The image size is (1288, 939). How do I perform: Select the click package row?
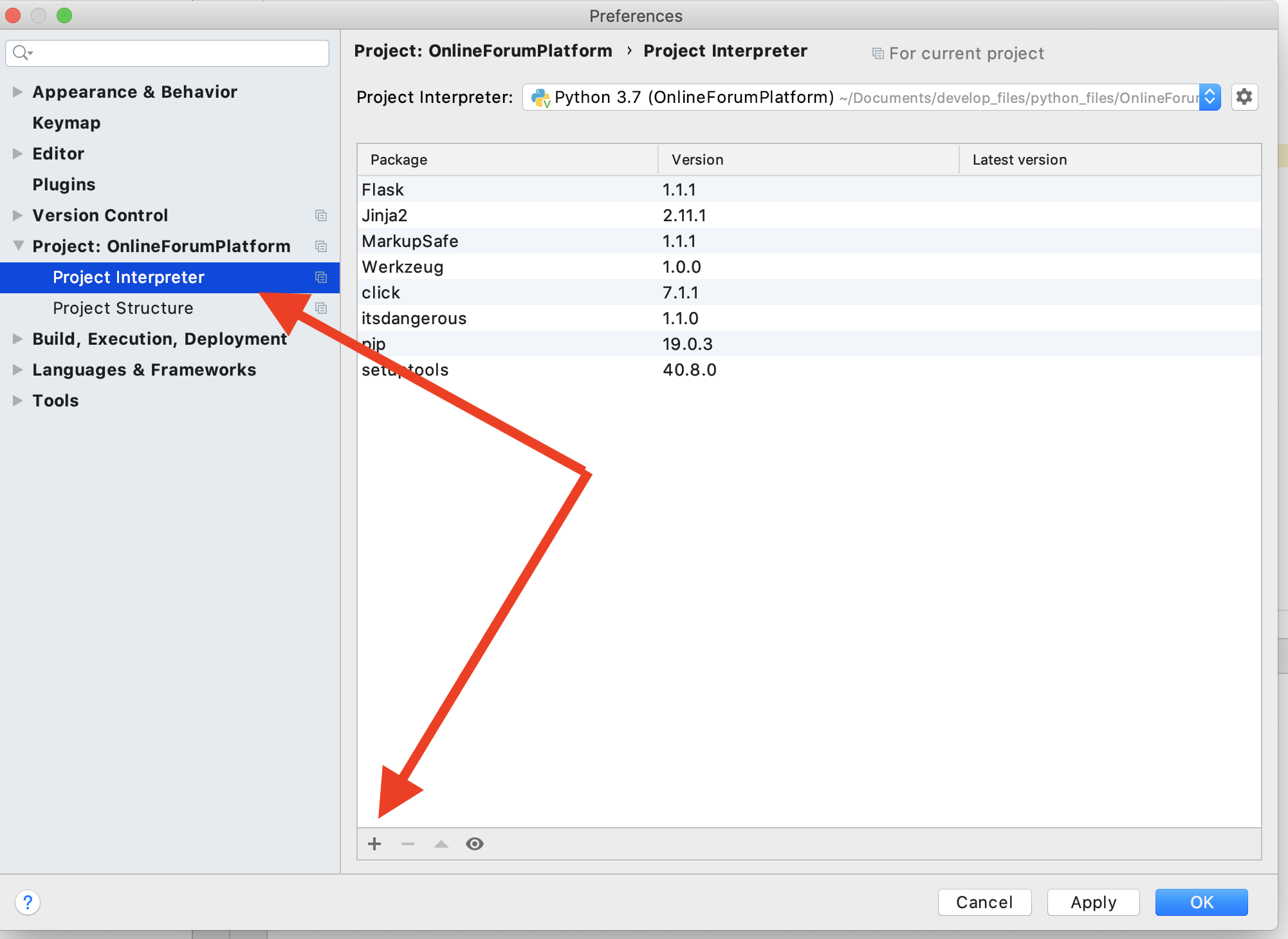[809, 293]
